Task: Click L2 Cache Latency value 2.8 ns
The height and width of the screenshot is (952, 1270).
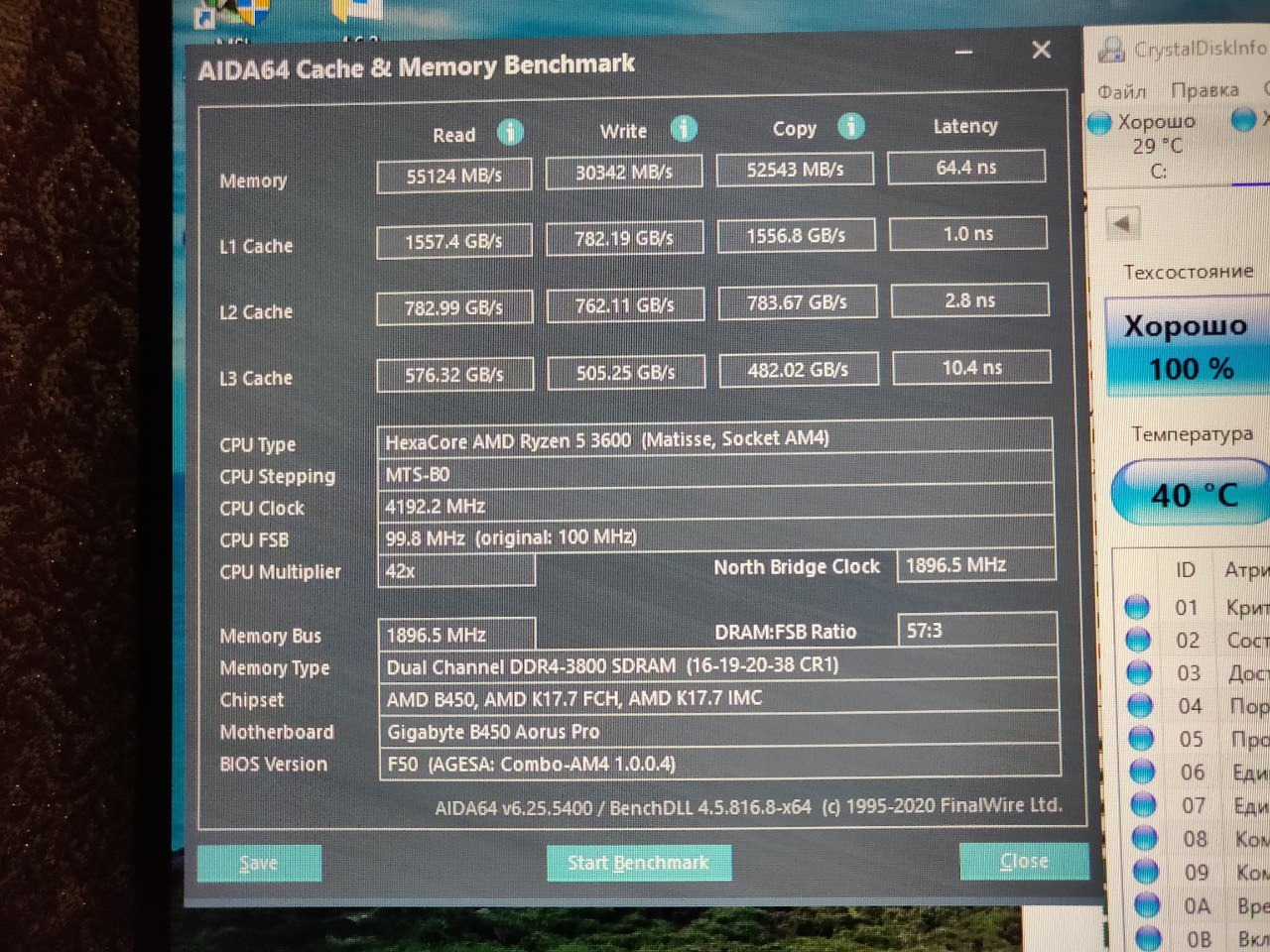Action: coord(970,299)
